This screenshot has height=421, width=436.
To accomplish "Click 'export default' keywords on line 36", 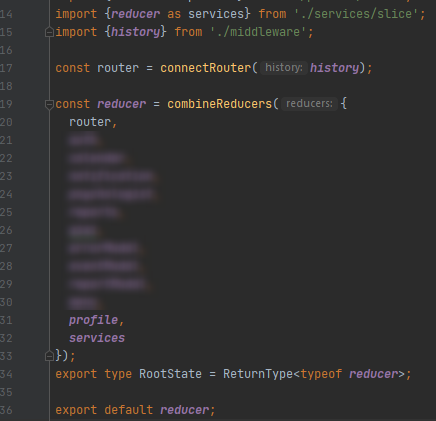I will [104, 410].
